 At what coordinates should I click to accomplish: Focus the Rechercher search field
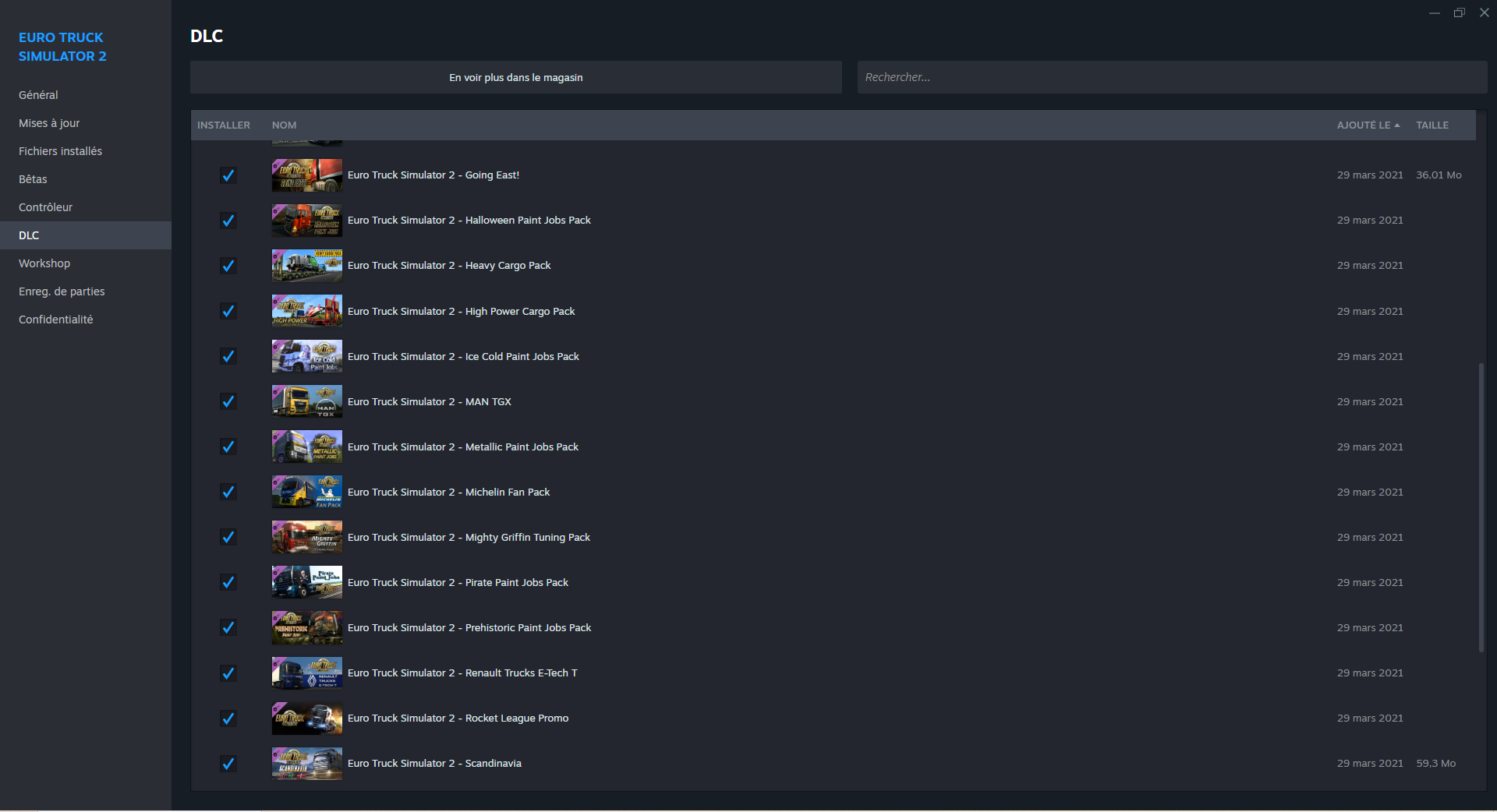coord(1173,77)
